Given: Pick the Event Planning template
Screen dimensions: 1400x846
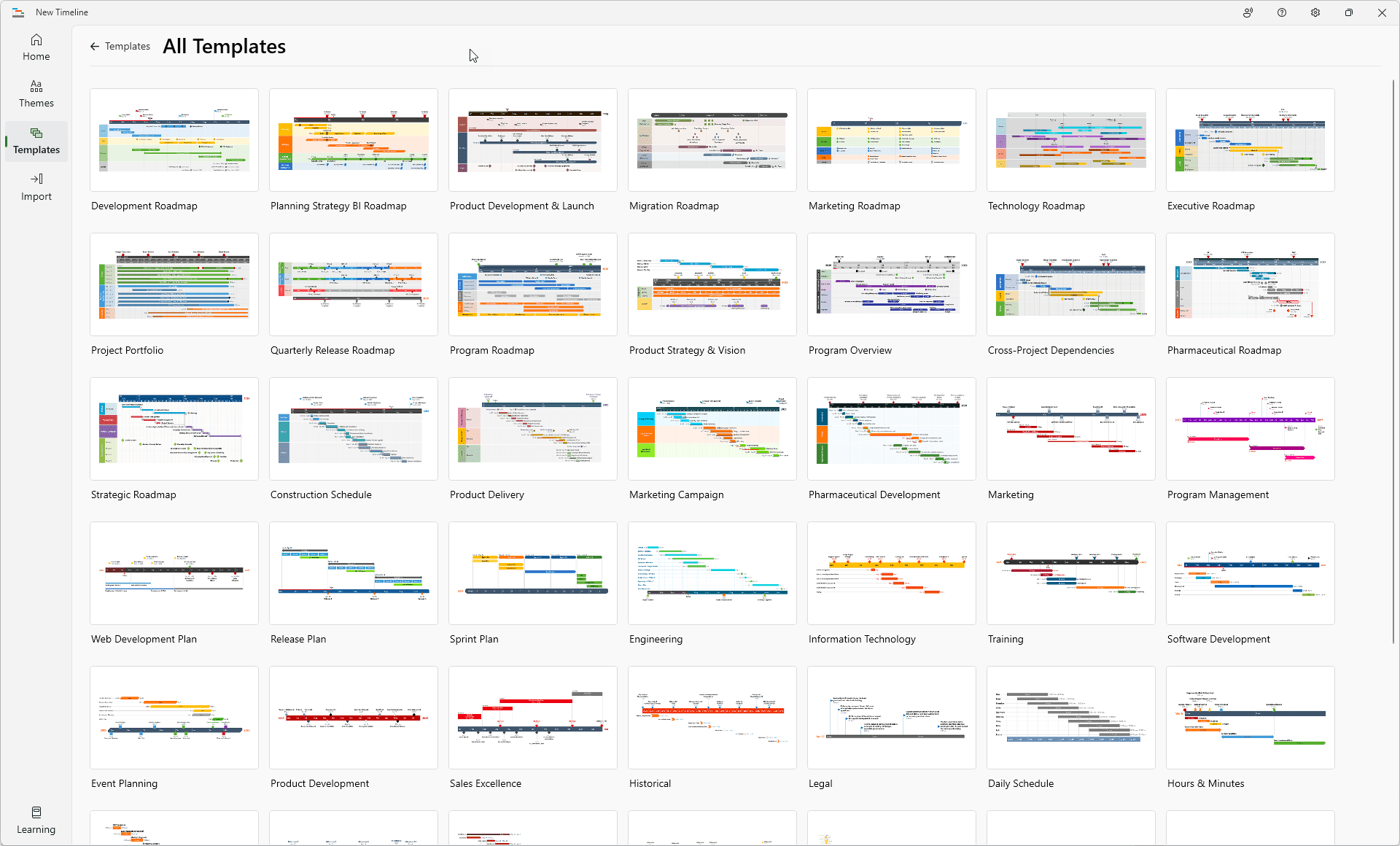Looking at the screenshot, I should [x=174, y=718].
